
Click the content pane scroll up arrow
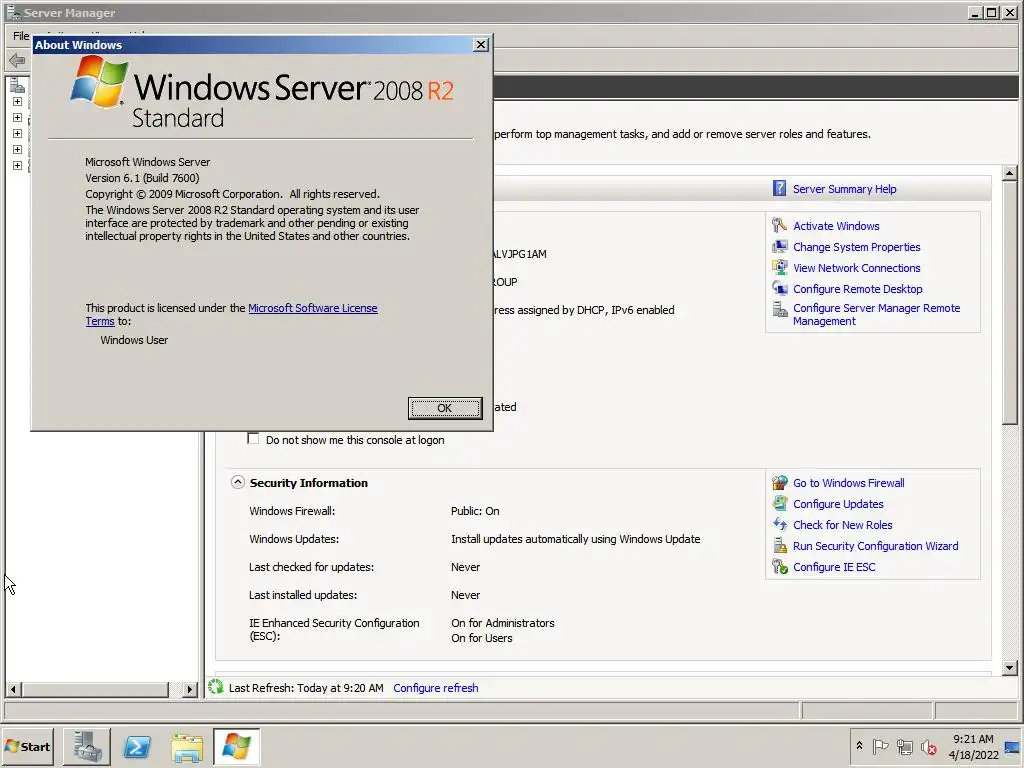(1010, 174)
